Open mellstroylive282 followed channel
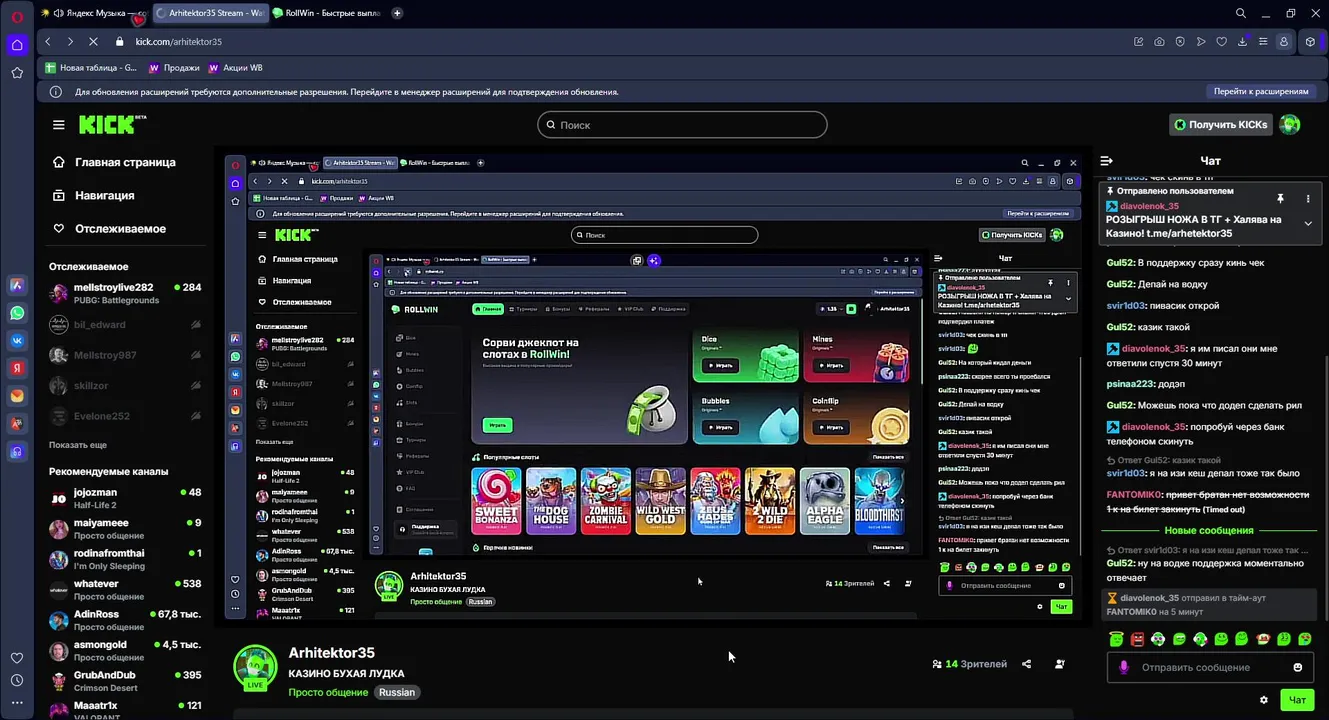Viewport: 1329px width, 720px height. [125, 293]
